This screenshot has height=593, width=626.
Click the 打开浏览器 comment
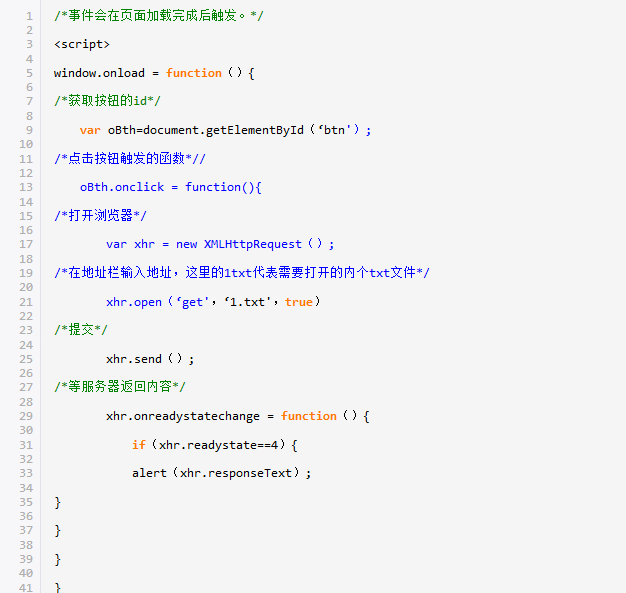click(100, 216)
